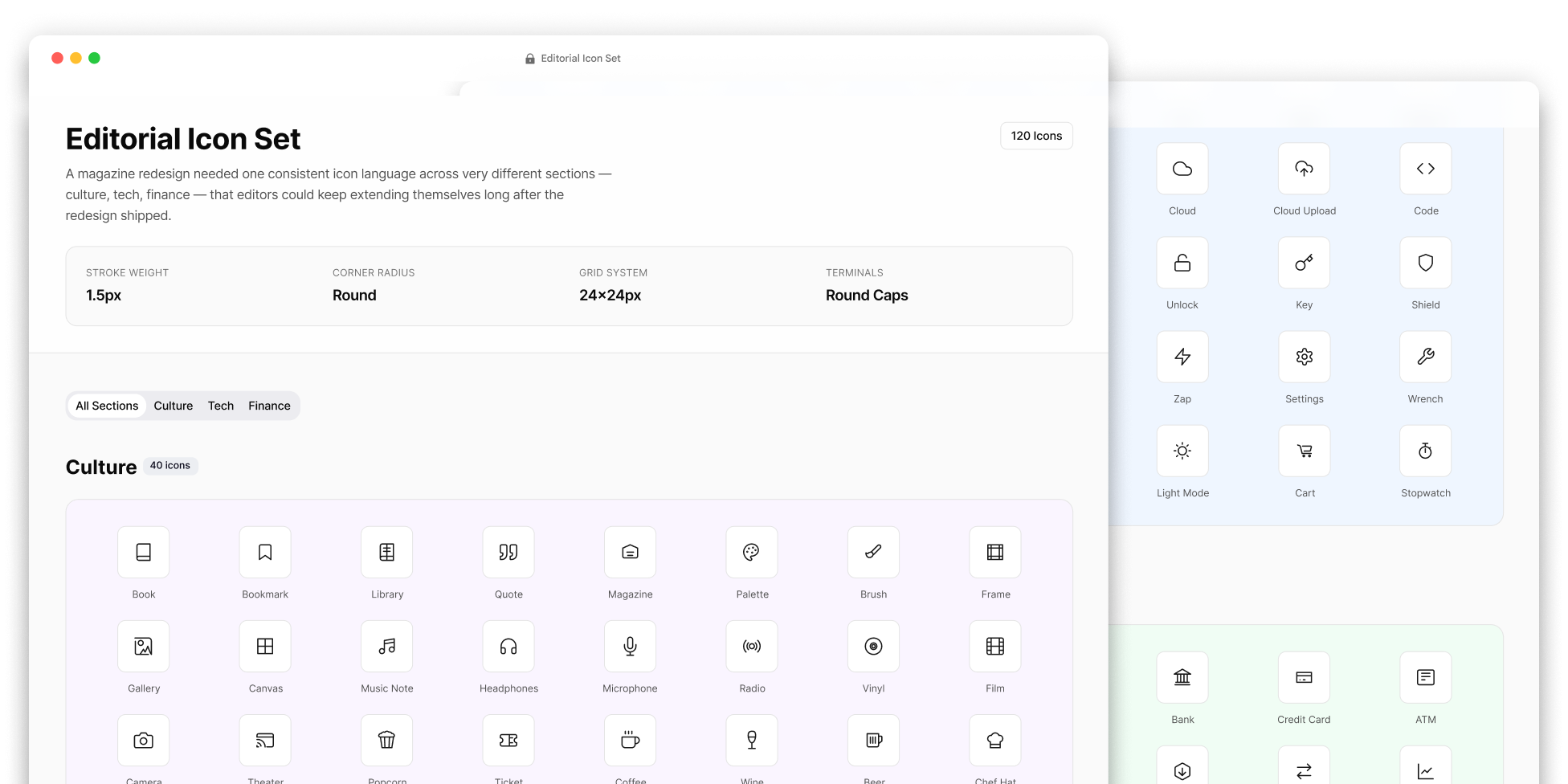Click the Palette icon tile

point(752,552)
